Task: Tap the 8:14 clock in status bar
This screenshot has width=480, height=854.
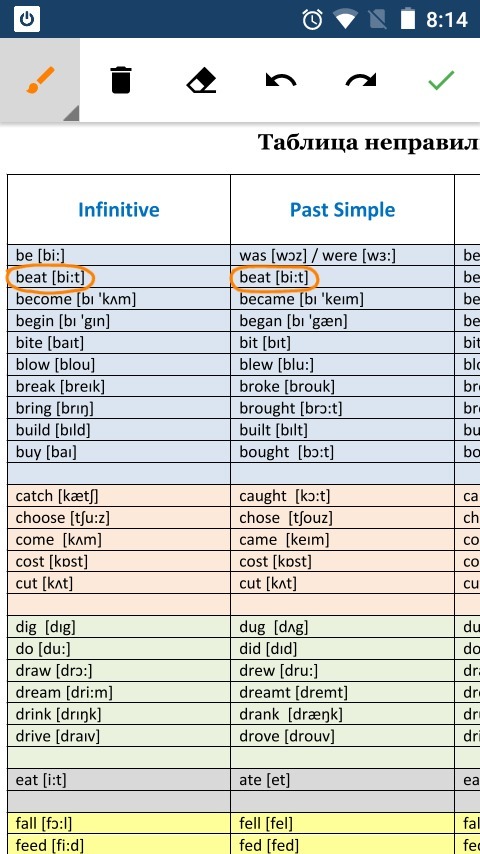Action: click(447, 20)
